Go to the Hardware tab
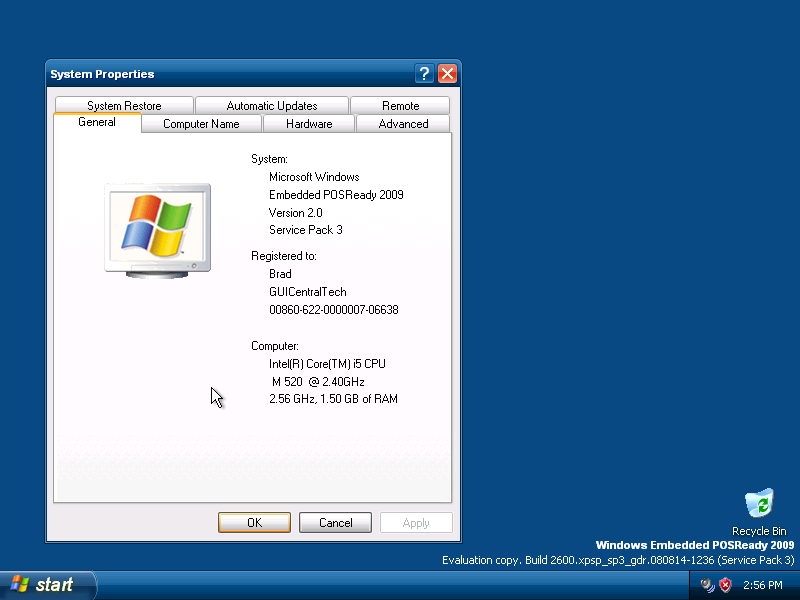 coord(309,124)
